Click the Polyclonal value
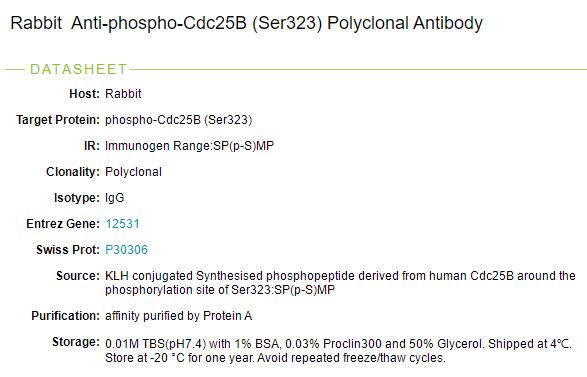 (x=133, y=172)
